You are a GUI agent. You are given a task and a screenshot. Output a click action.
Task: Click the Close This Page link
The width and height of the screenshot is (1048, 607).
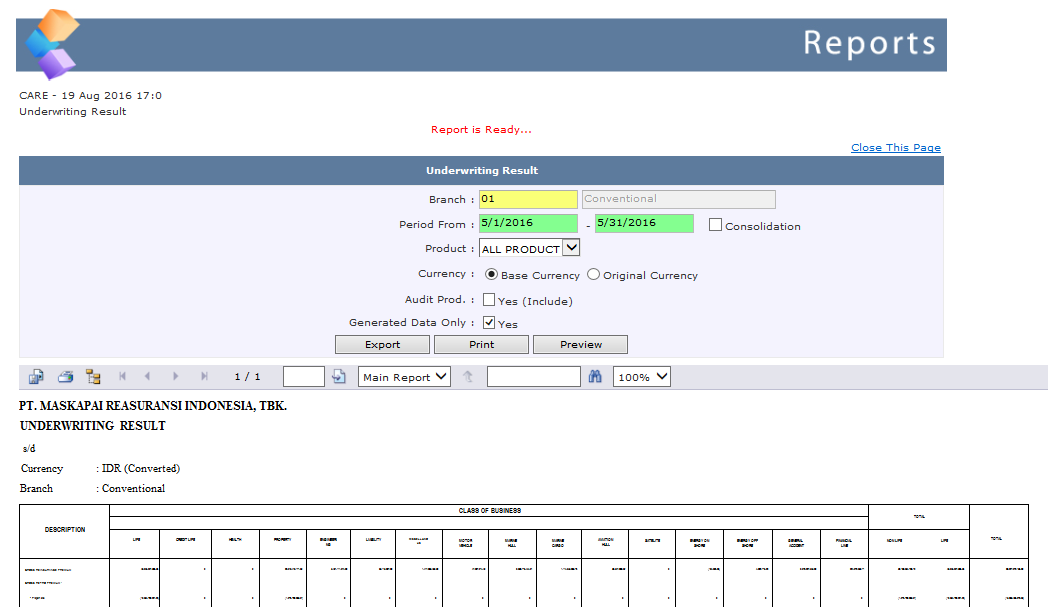pyautogui.click(x=895, y=147)
